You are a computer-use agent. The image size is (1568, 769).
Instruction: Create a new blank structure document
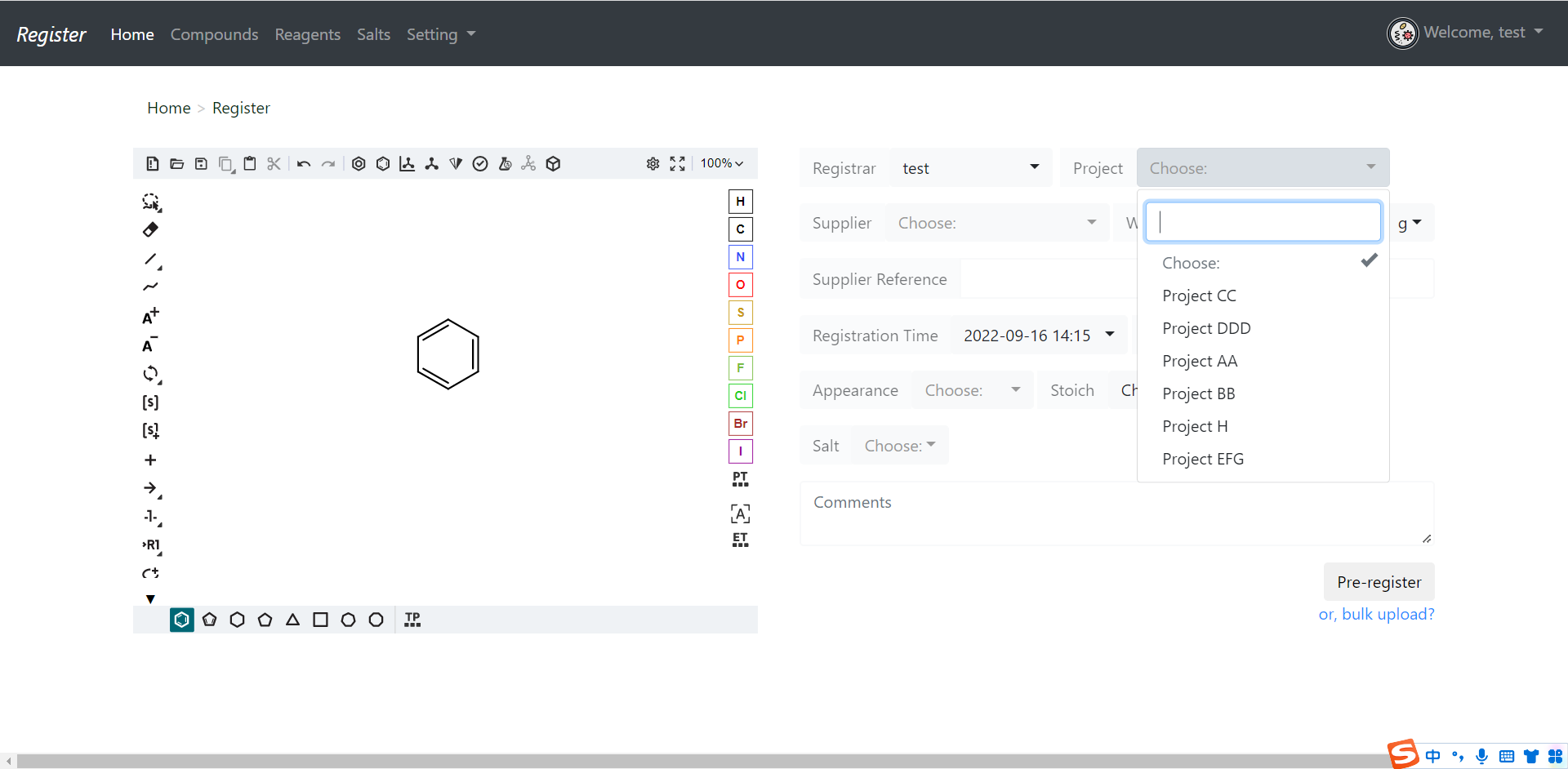pos(153,164)
